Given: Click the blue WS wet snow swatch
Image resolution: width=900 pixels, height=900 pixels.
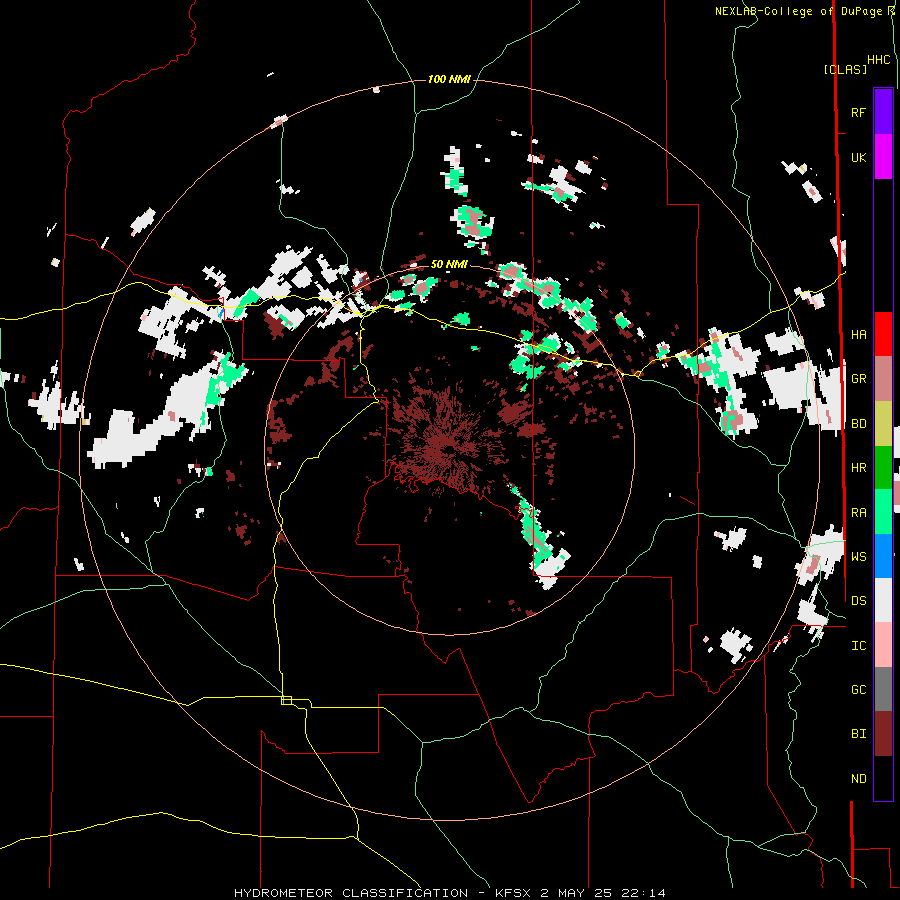Looking at the screenshot, I should pos(883,556).
